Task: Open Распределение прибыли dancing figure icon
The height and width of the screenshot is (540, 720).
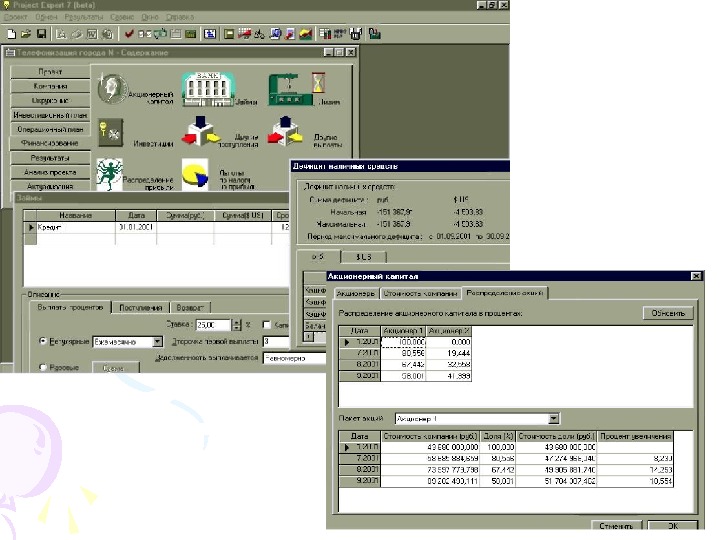Action: point(109,174)
